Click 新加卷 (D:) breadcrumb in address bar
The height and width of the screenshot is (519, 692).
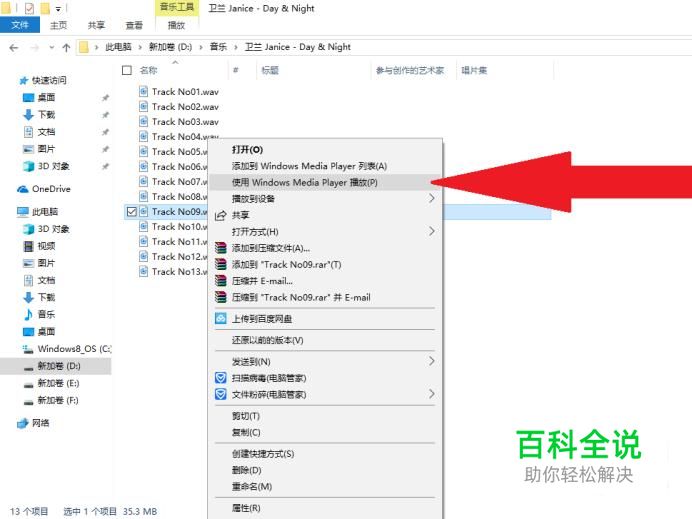point(170,47)
